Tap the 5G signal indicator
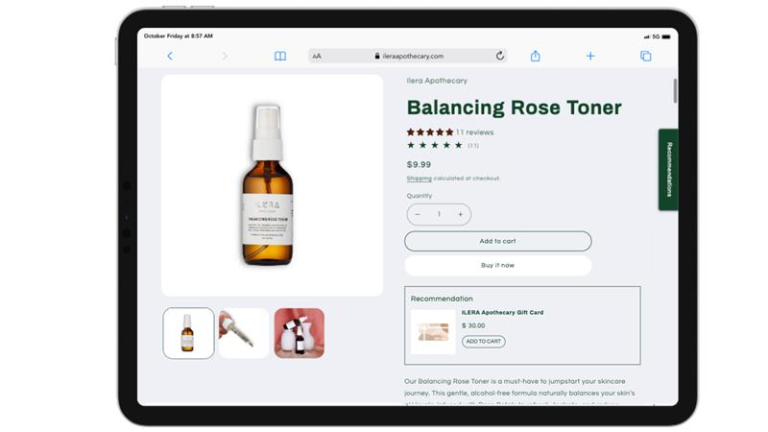768x432 pixels. 656,37
